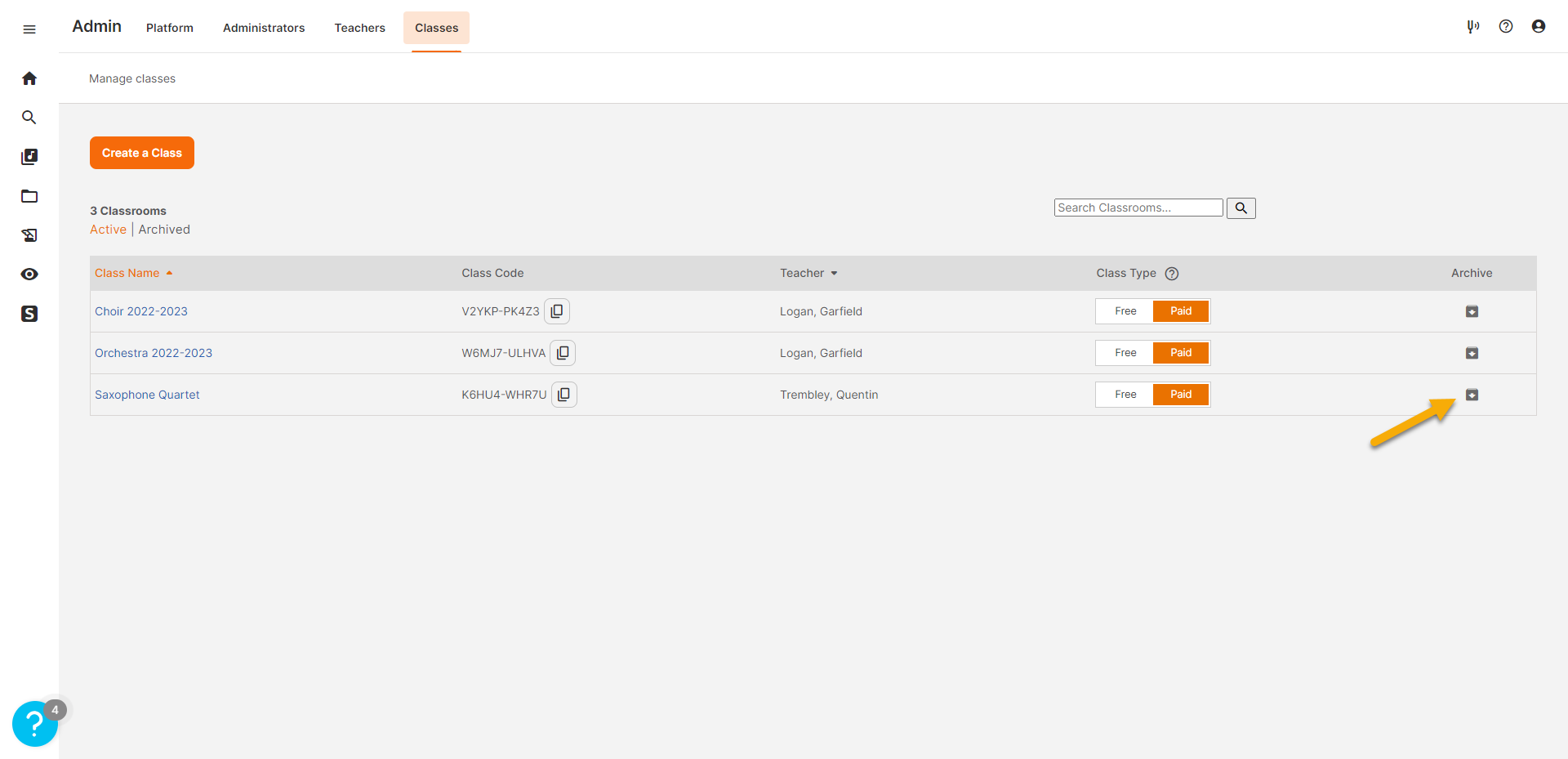Open the S logo icon in sidebar
1568x759 pixels.
pos(29,314)
